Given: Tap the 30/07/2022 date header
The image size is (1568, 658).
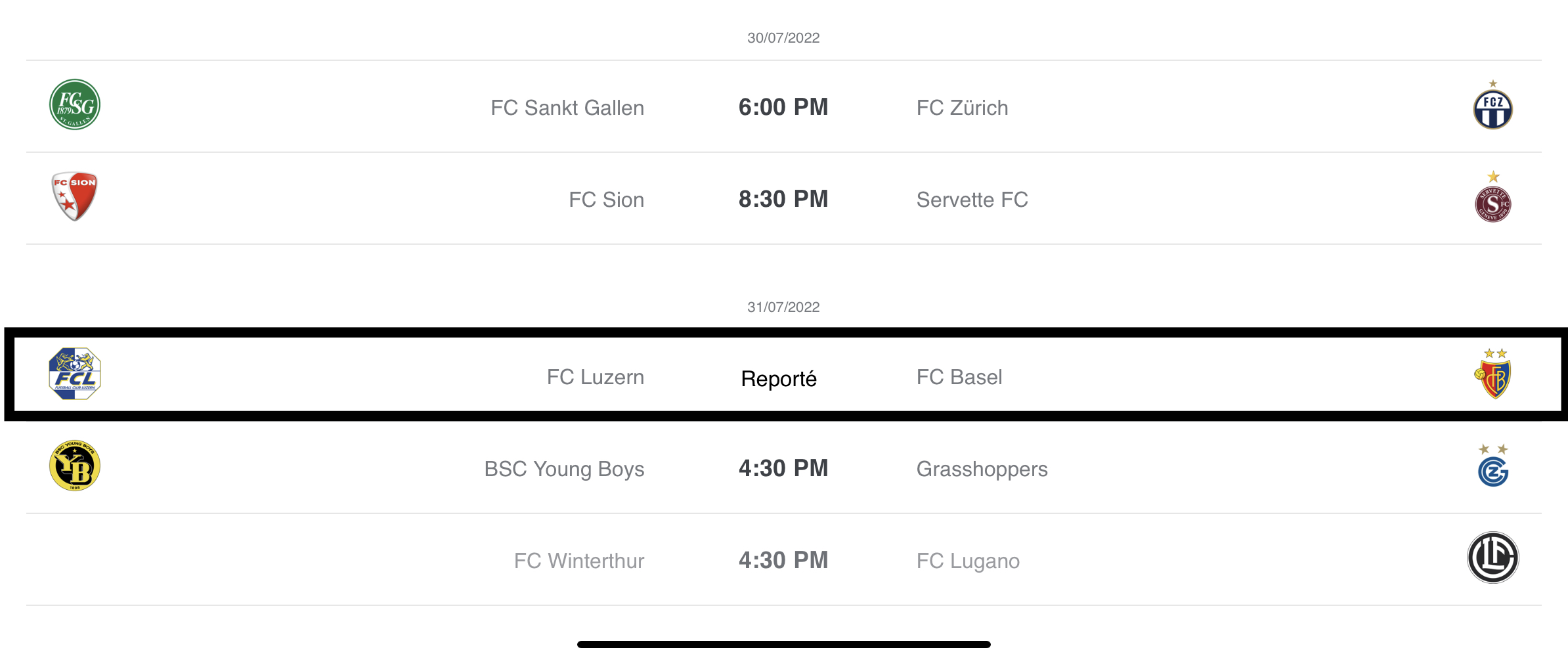Looking at the screenshot, I should [783, 38].
